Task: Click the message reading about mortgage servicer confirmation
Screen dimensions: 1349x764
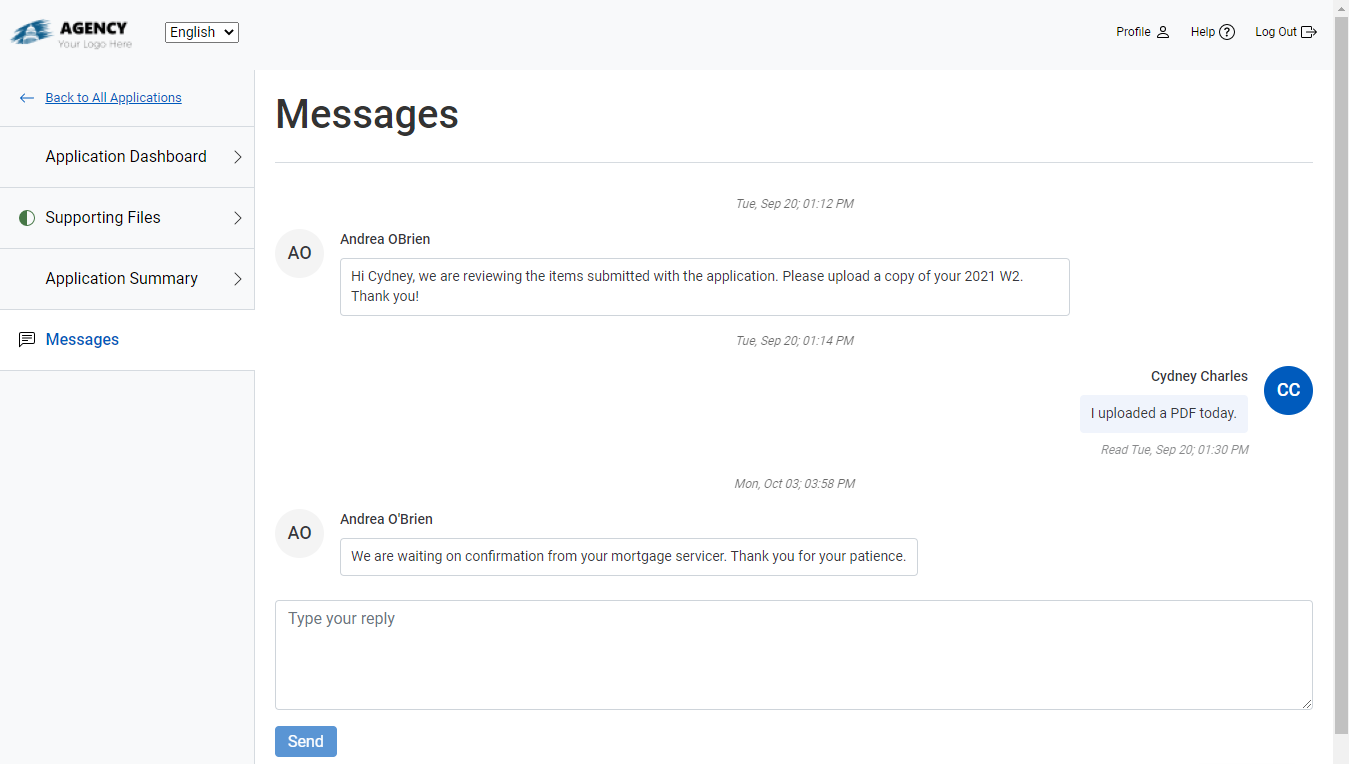Action: 628,556
